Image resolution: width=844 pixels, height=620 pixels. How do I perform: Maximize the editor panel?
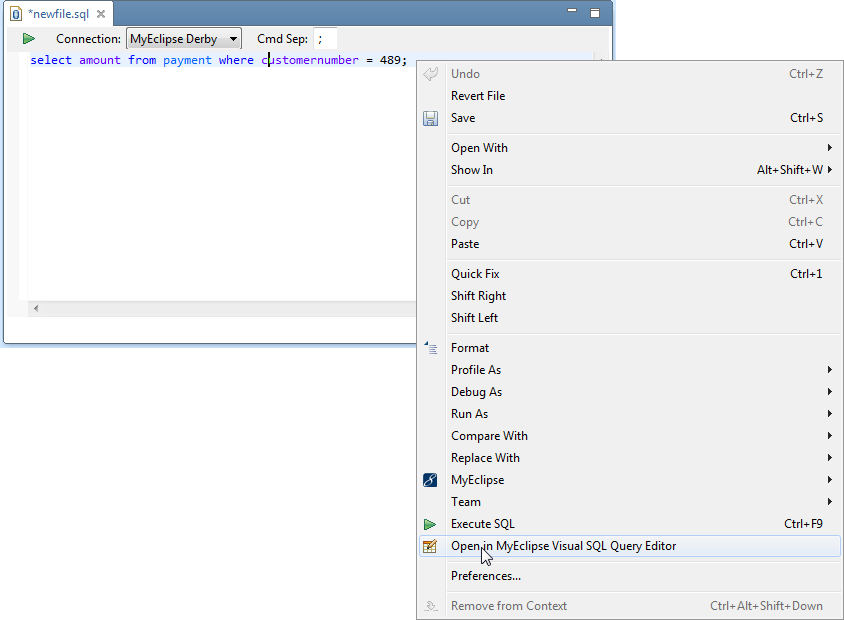click(595, 13)
